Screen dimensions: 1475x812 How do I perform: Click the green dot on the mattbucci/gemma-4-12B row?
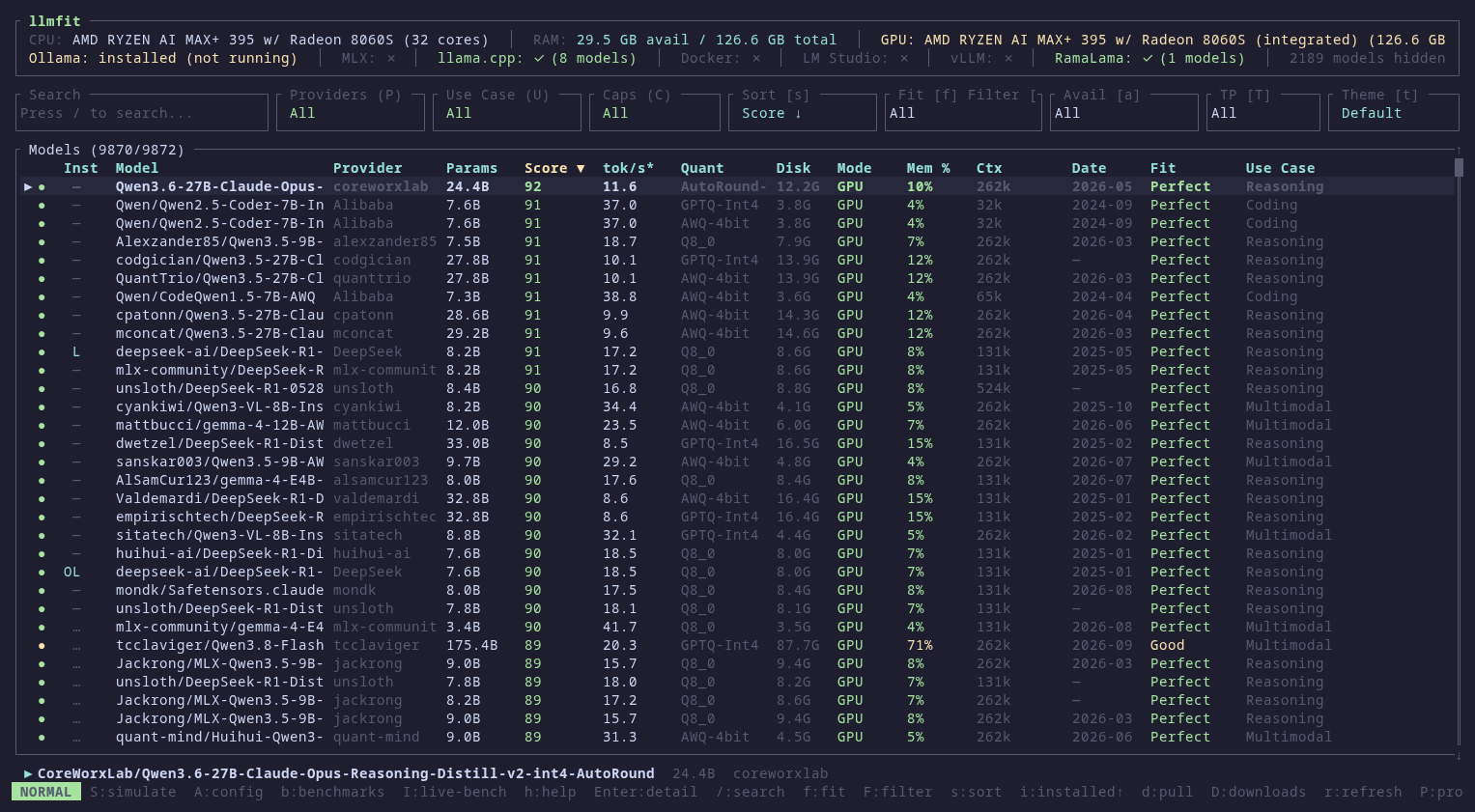(x=42, y=425)
